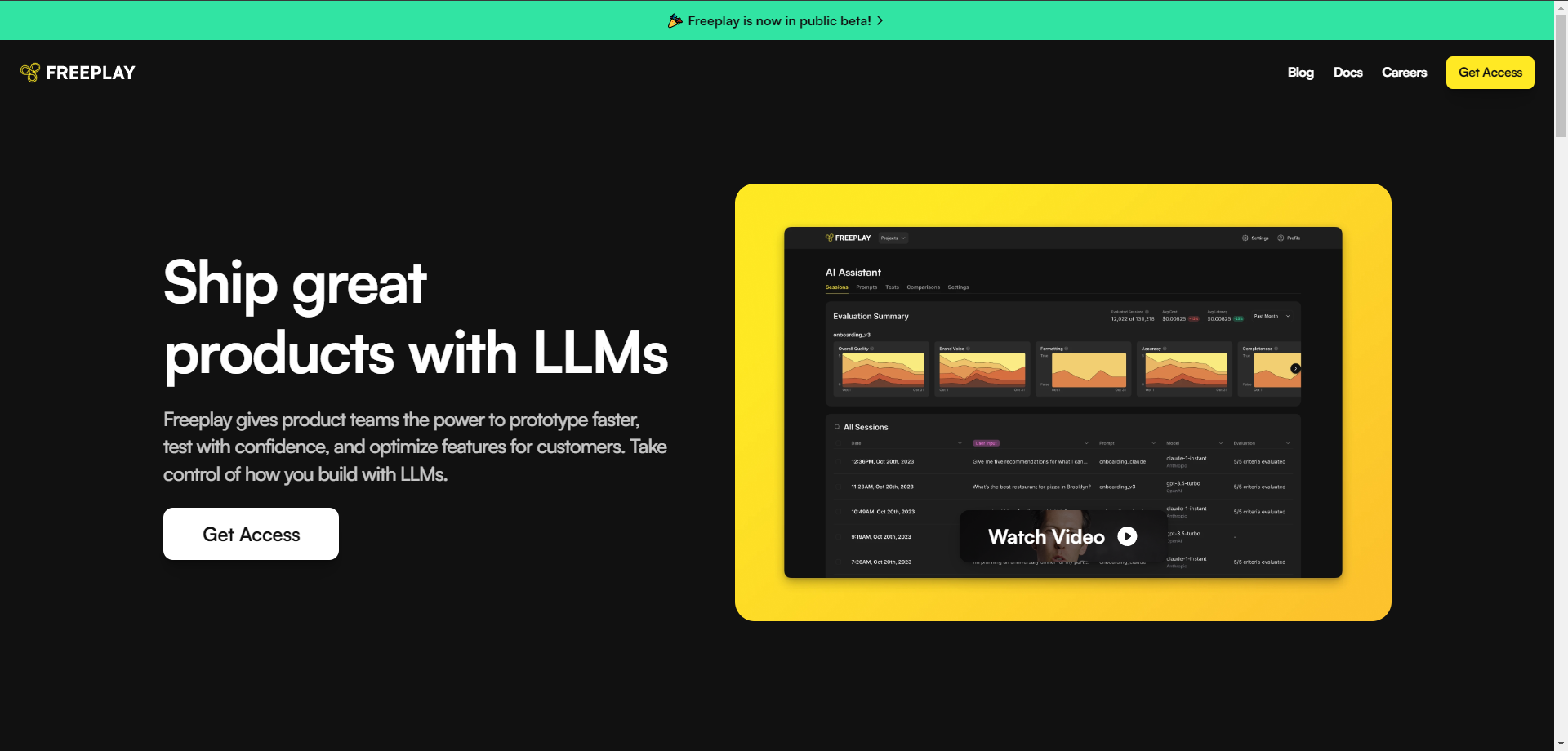Click the search icon beside All Sessions
The image size is (1568, 751).
pos(837,427)
